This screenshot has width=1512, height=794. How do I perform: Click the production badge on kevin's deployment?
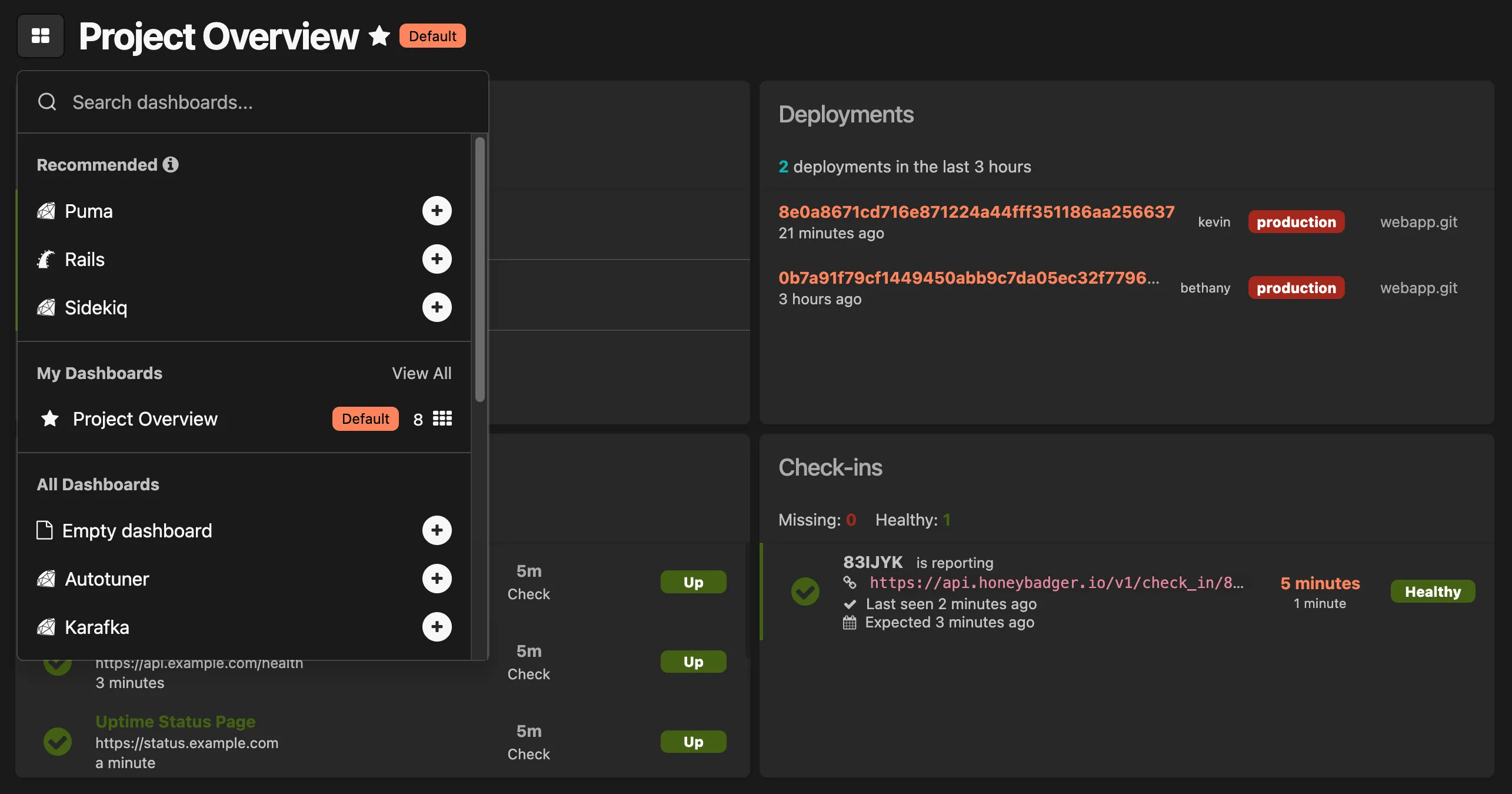point(1296,222)
